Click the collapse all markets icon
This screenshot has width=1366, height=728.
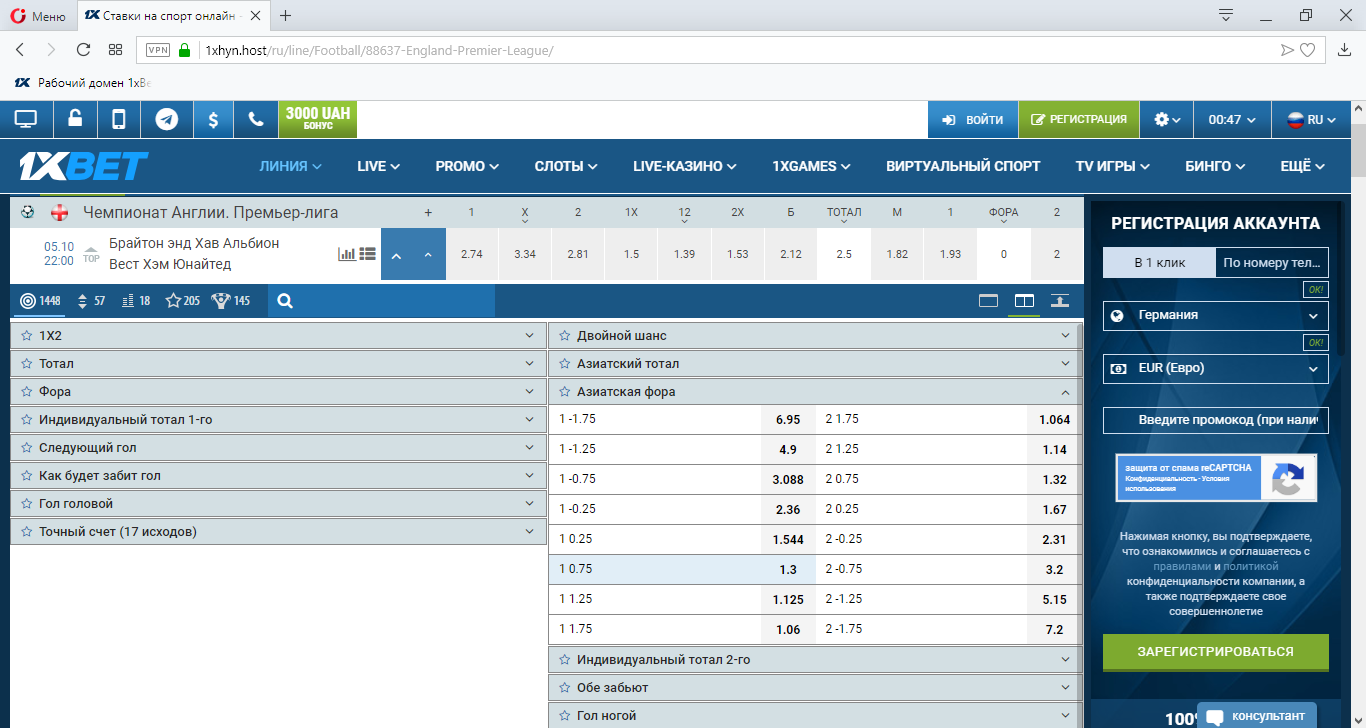pyautogui.click(x=1060, y=300)
